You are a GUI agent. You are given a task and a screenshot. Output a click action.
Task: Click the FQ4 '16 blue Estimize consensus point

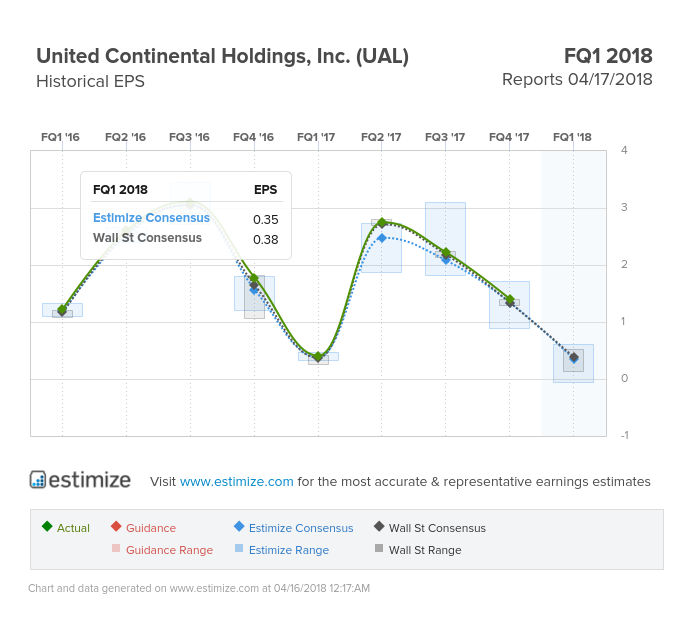(x=254, y=290)
